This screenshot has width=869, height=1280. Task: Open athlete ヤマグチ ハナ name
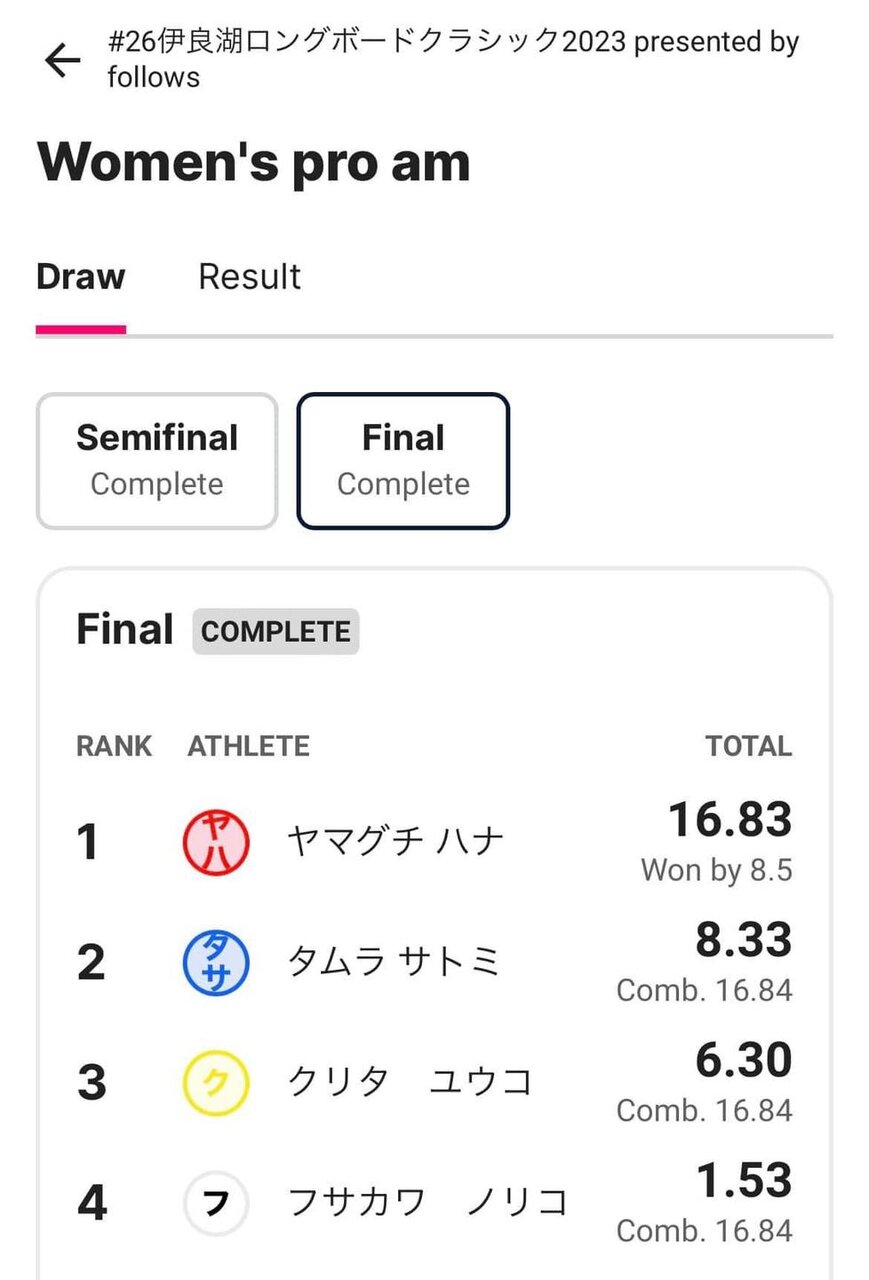tap(394, 842)
